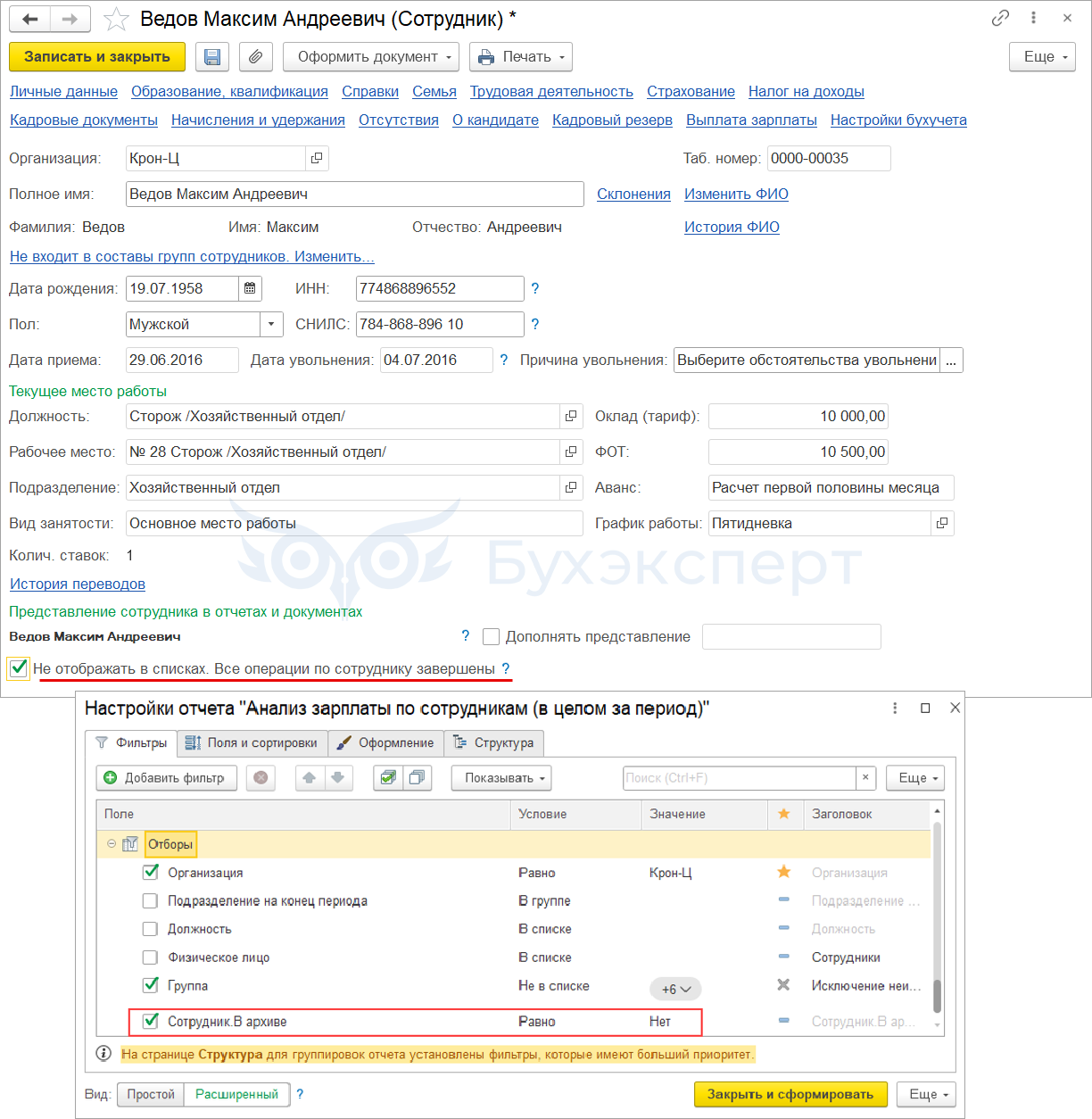The image size is (1092, 1119).
Task: Uncheck 'Не отображать в списках' checkbox
Action: point(19,667)
